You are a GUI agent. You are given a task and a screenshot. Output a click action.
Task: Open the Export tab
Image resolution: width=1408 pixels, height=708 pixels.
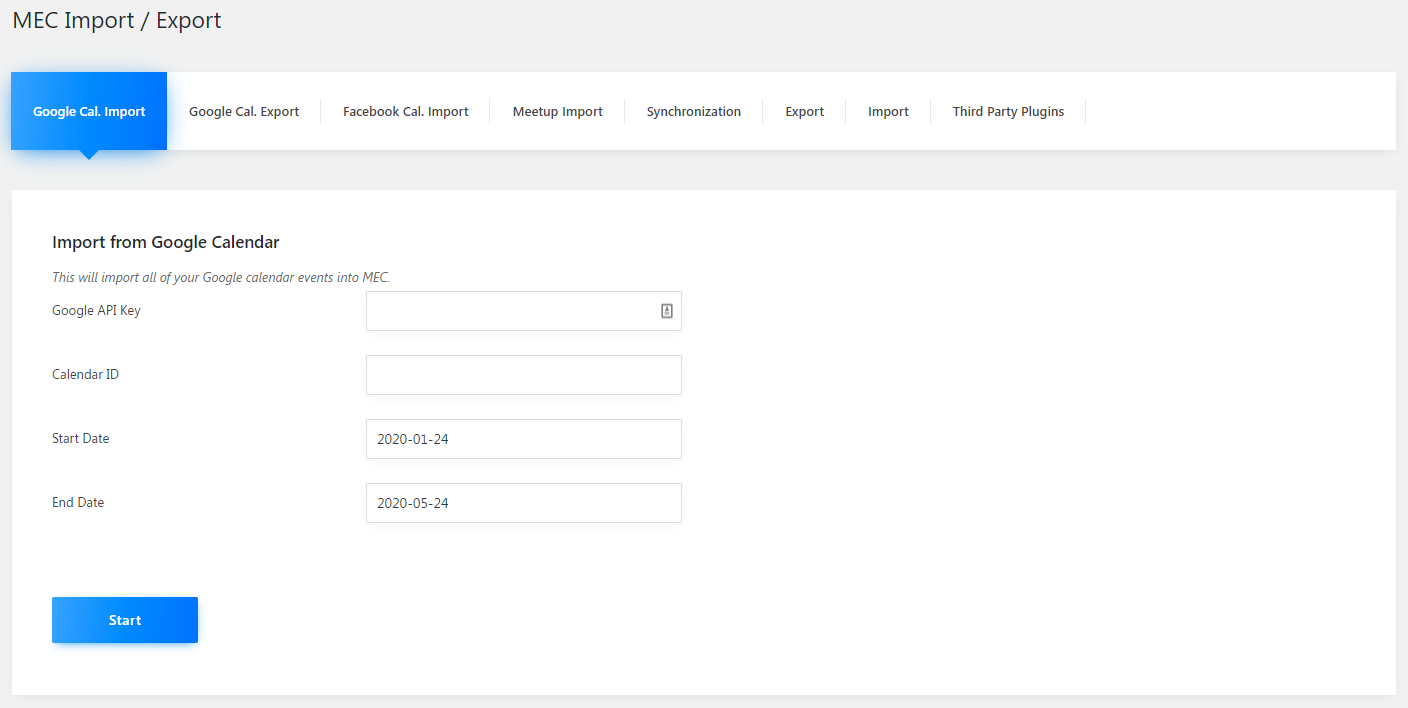pos(805,111)
